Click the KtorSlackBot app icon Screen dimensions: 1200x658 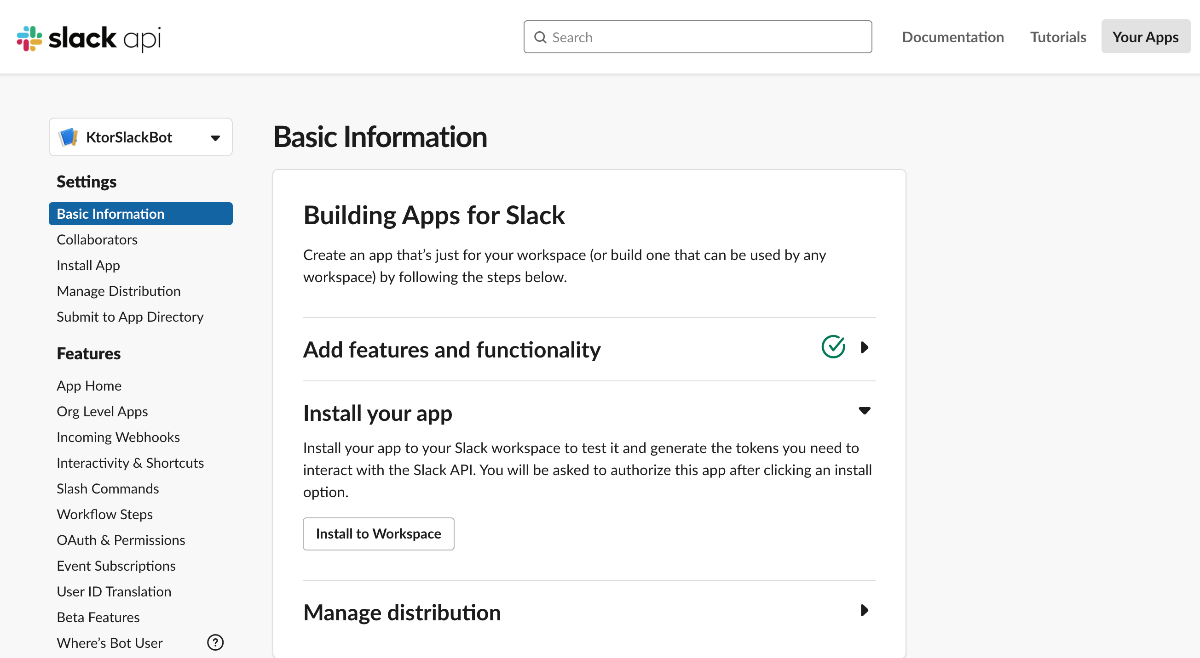point(68,137)
